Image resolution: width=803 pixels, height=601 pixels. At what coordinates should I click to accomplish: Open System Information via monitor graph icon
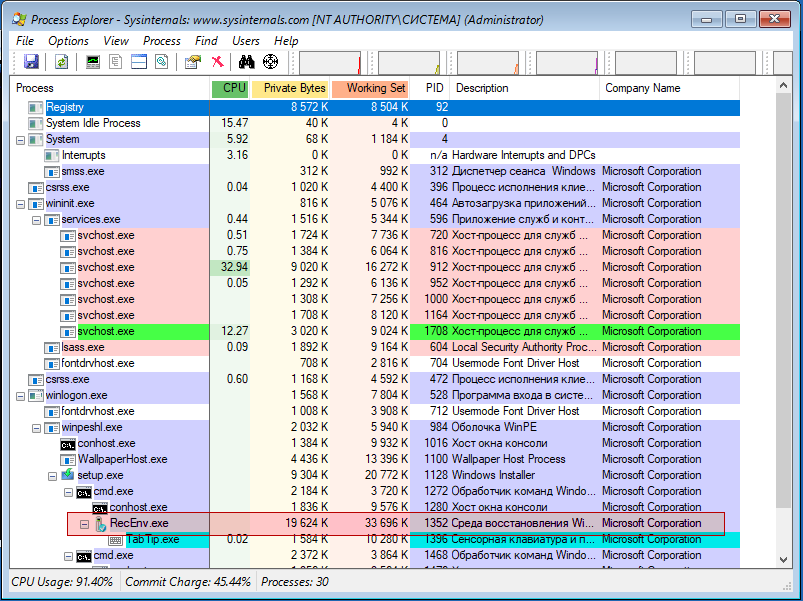tap(93, 62)
